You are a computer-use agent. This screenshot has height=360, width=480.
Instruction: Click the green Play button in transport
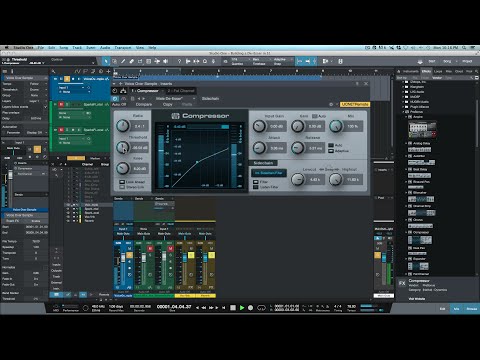242,308
